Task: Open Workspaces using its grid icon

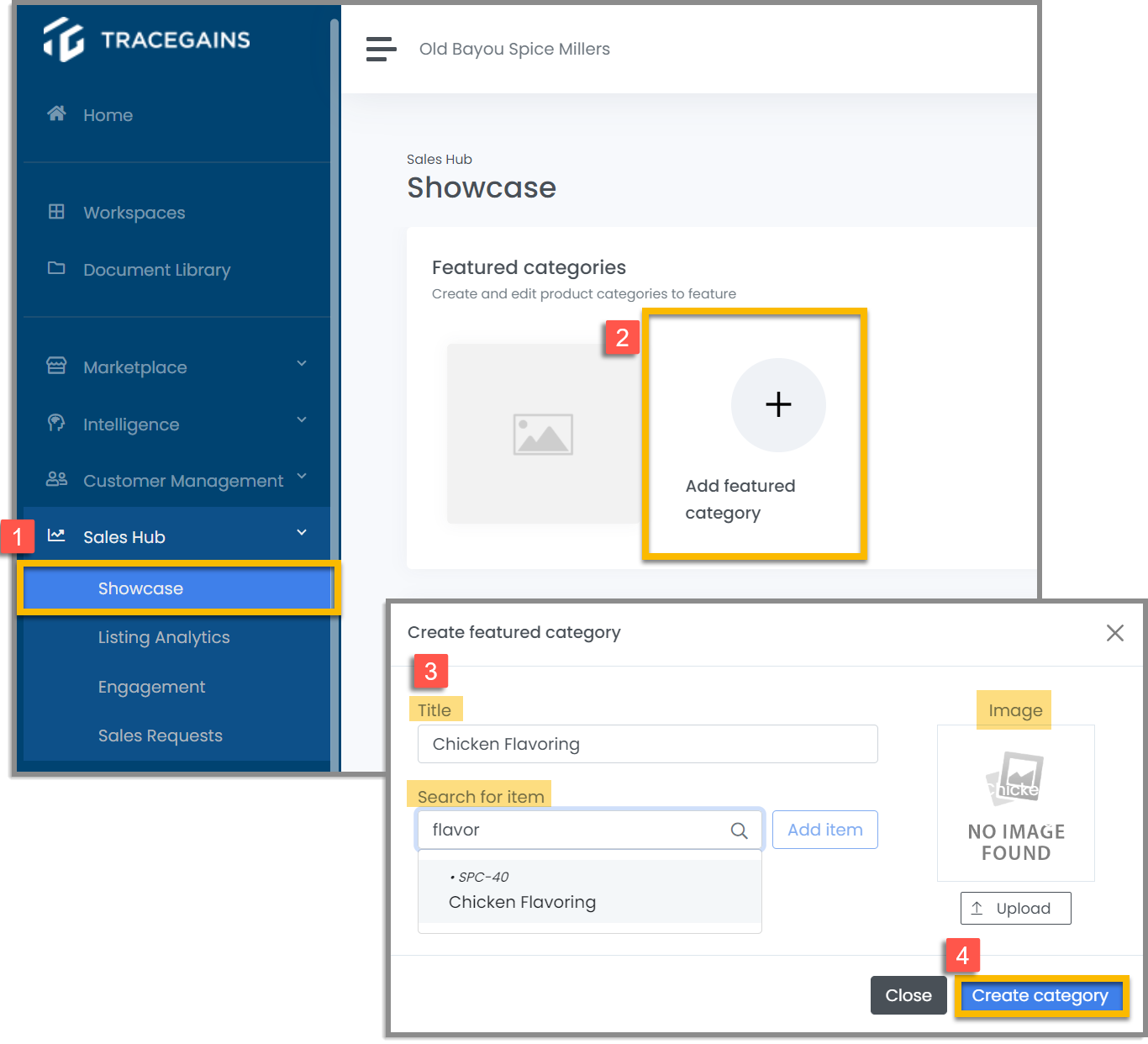Action: click(x=56, y=212)
